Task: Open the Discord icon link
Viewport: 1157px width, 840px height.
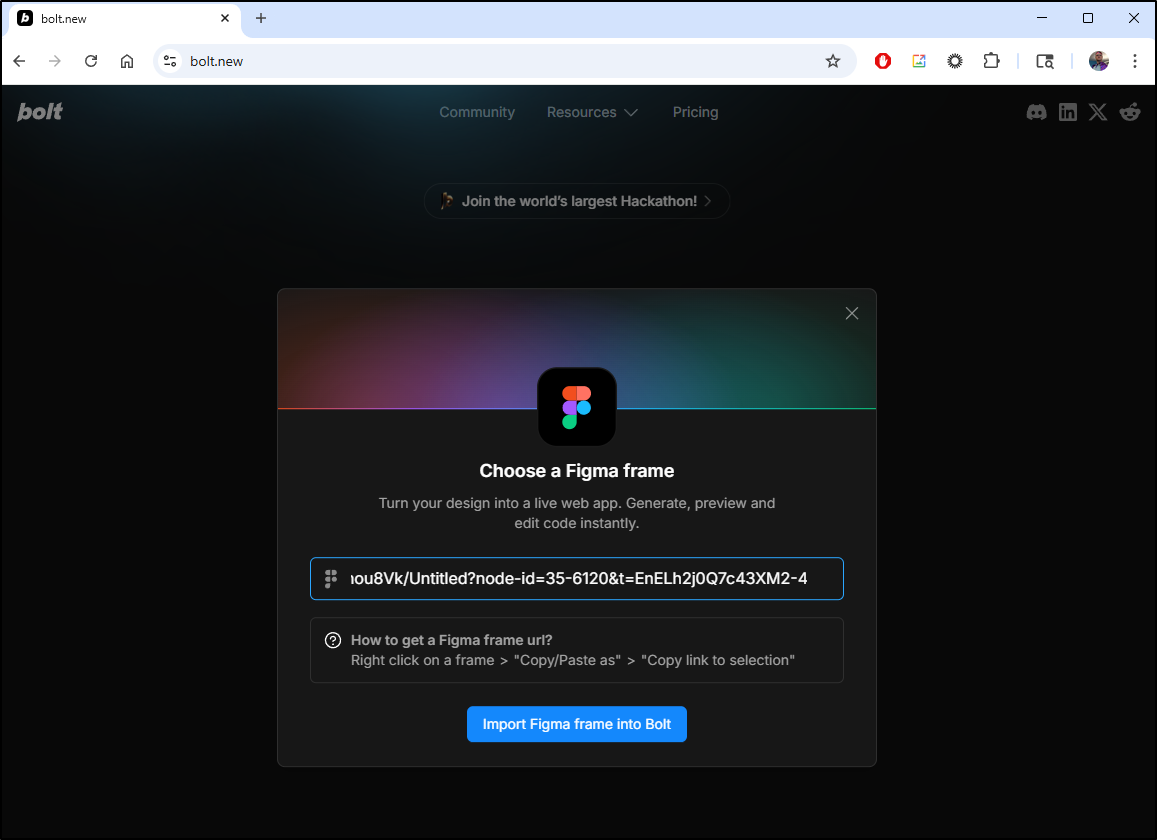Action: 1036,112
